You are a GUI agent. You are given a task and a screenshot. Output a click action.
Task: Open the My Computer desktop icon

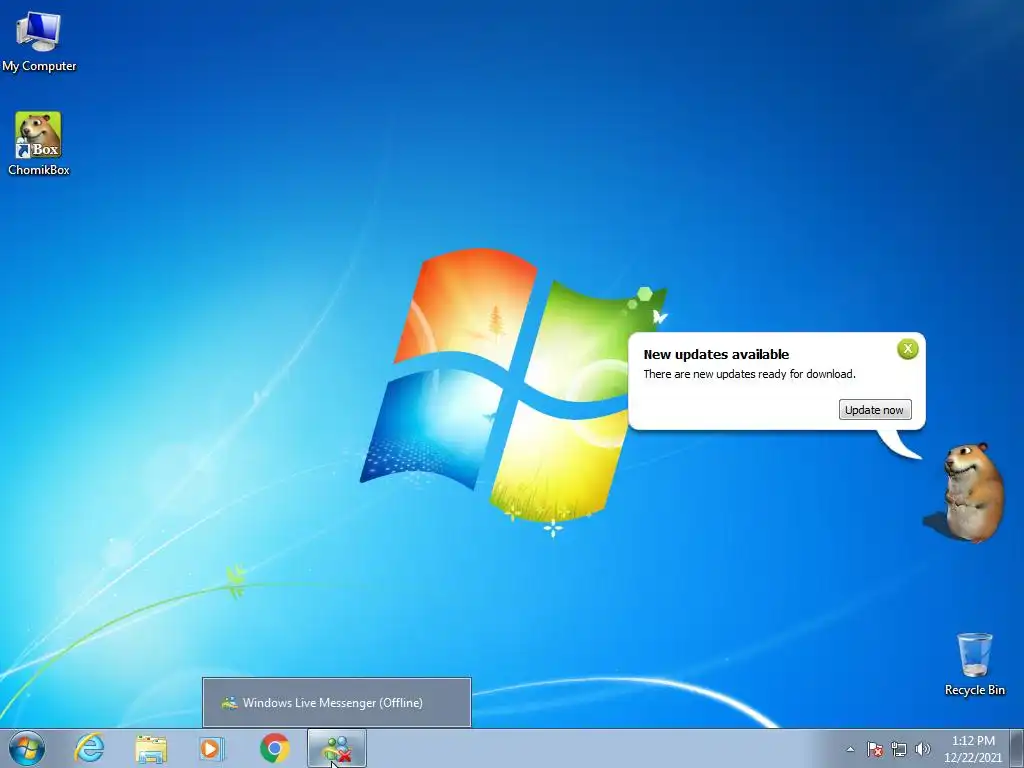pyautogui.click(x=39, y=41)
